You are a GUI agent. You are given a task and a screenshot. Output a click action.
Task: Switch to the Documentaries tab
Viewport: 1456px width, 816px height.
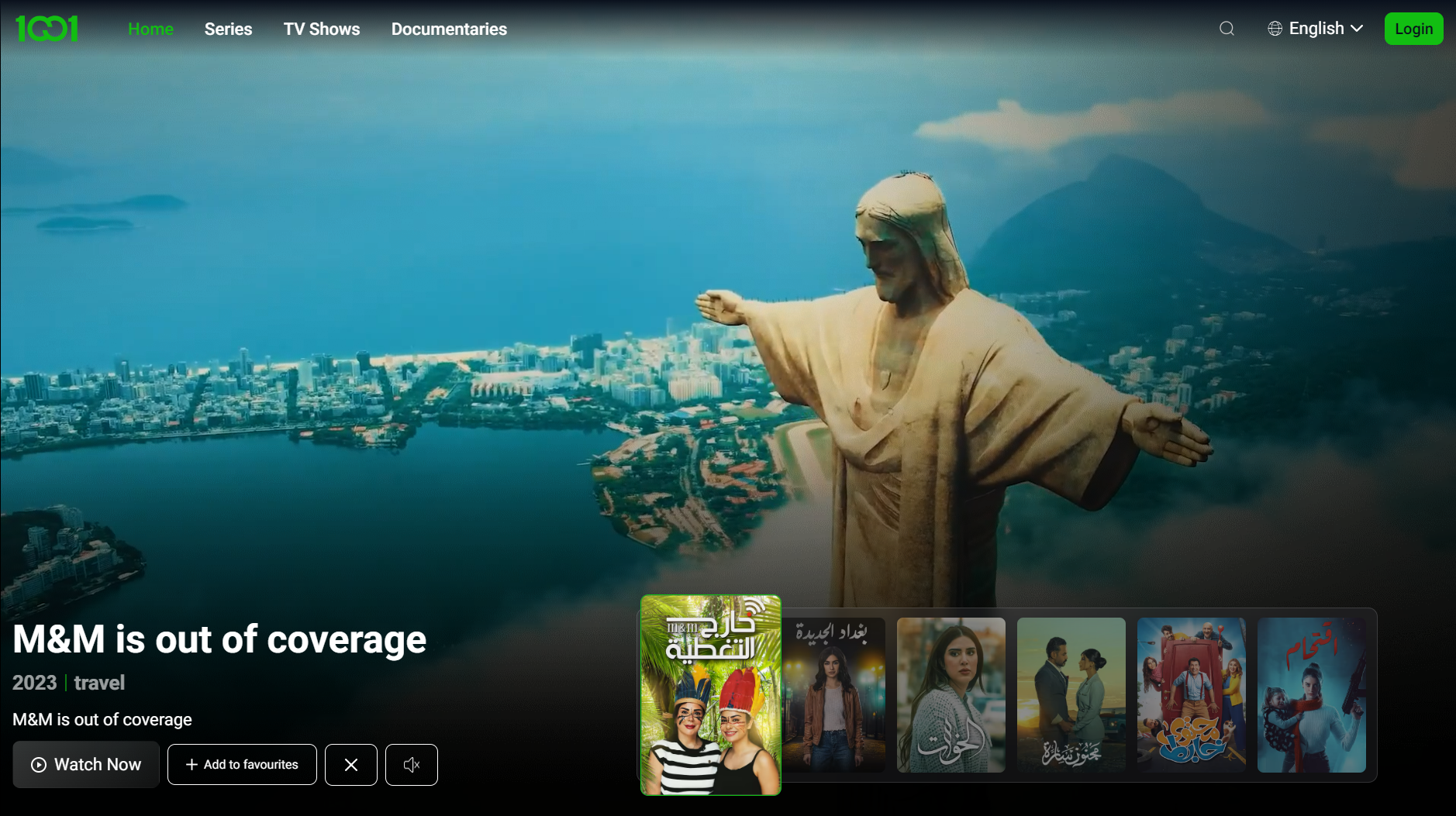449,29
